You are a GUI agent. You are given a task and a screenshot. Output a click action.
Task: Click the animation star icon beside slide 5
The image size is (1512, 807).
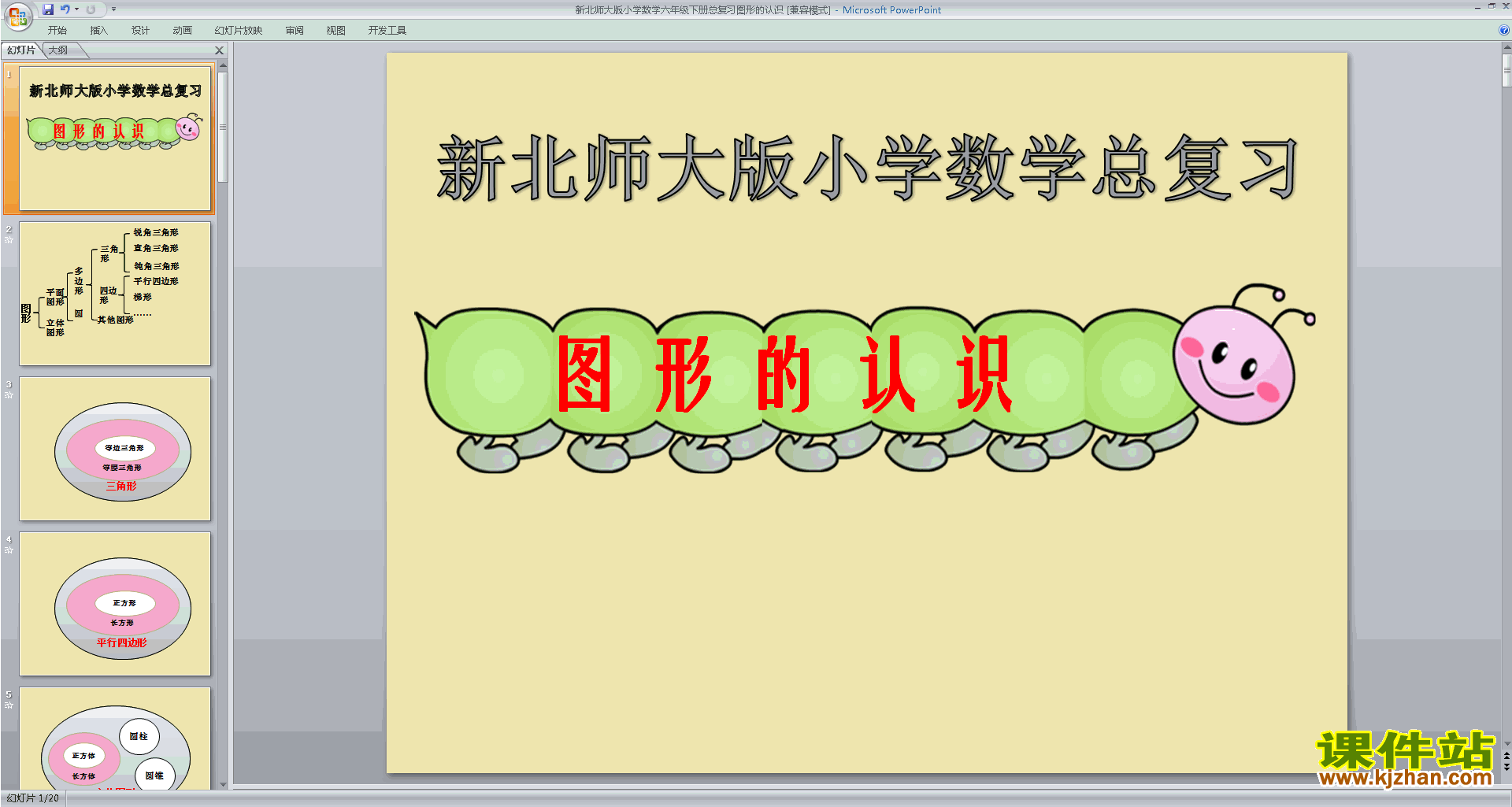[x=9, y=705]
